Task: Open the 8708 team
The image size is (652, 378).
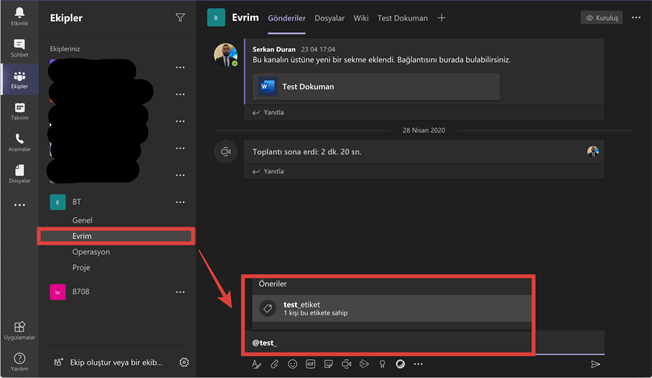Action: point(81,292)
